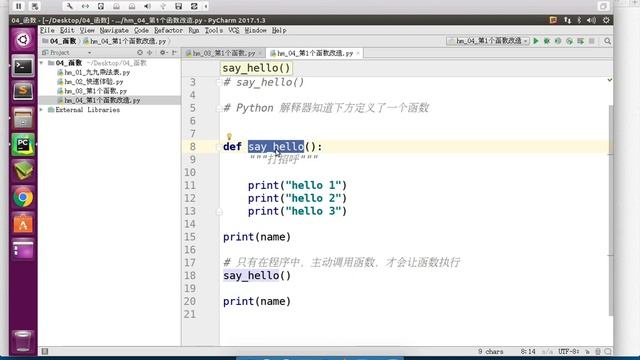Open Project panel settings gear

[x=162, y=53]
